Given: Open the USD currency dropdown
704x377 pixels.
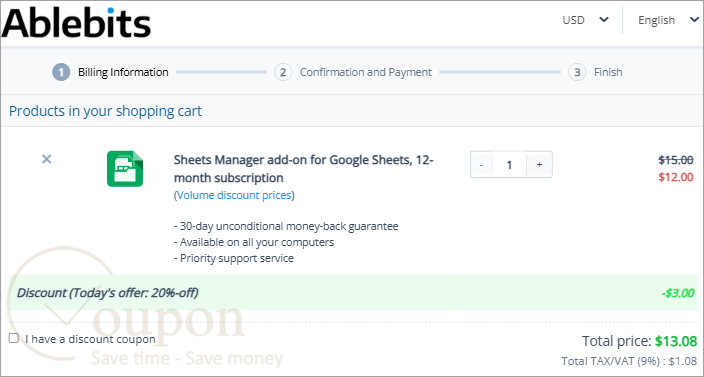Looking at the screenshot, I should pos(586,20).
